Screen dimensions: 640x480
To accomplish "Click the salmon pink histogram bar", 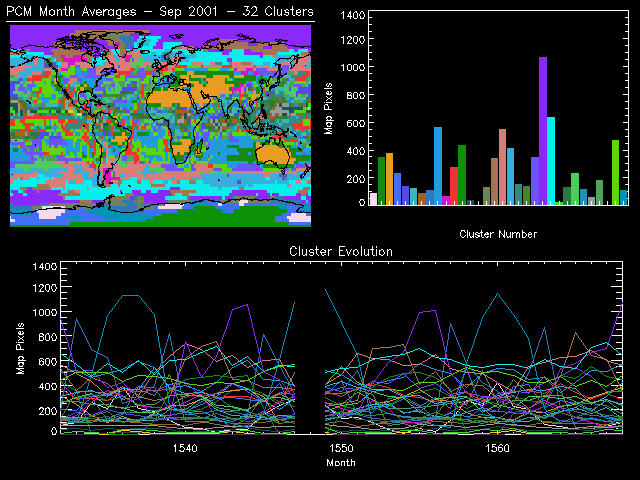I will click(502, 166).
